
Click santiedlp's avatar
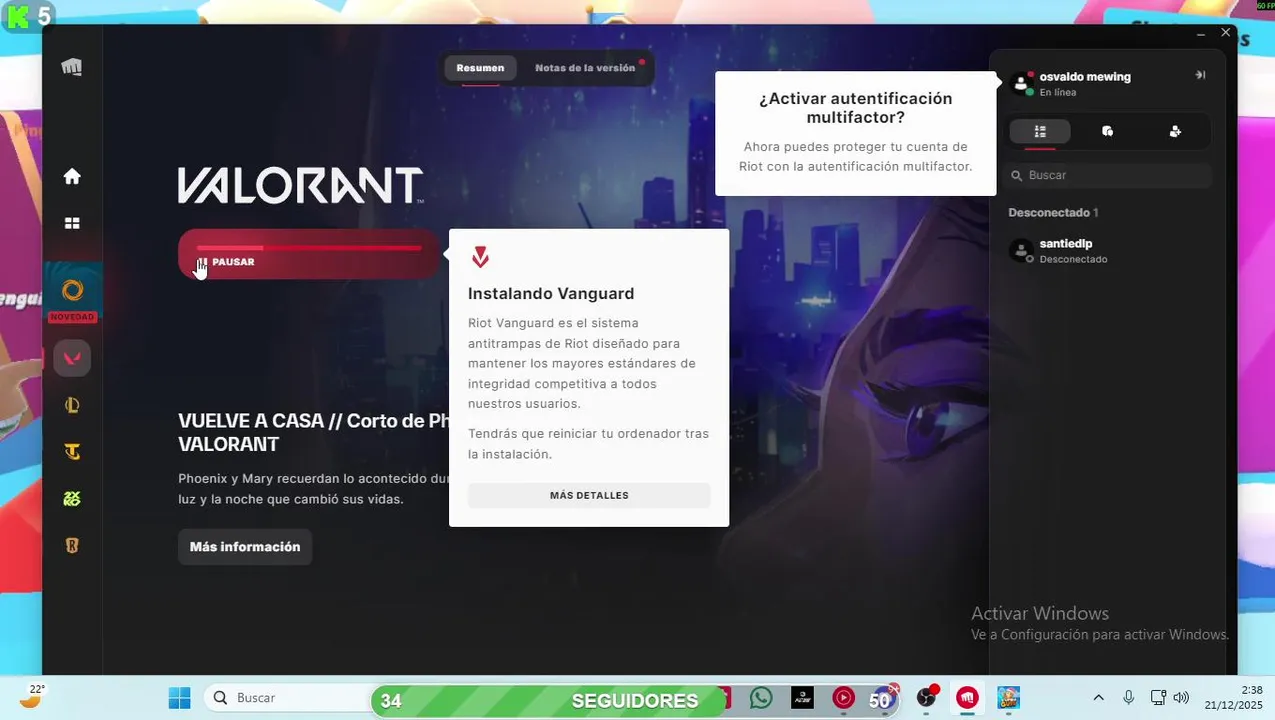pos(1021,251)
